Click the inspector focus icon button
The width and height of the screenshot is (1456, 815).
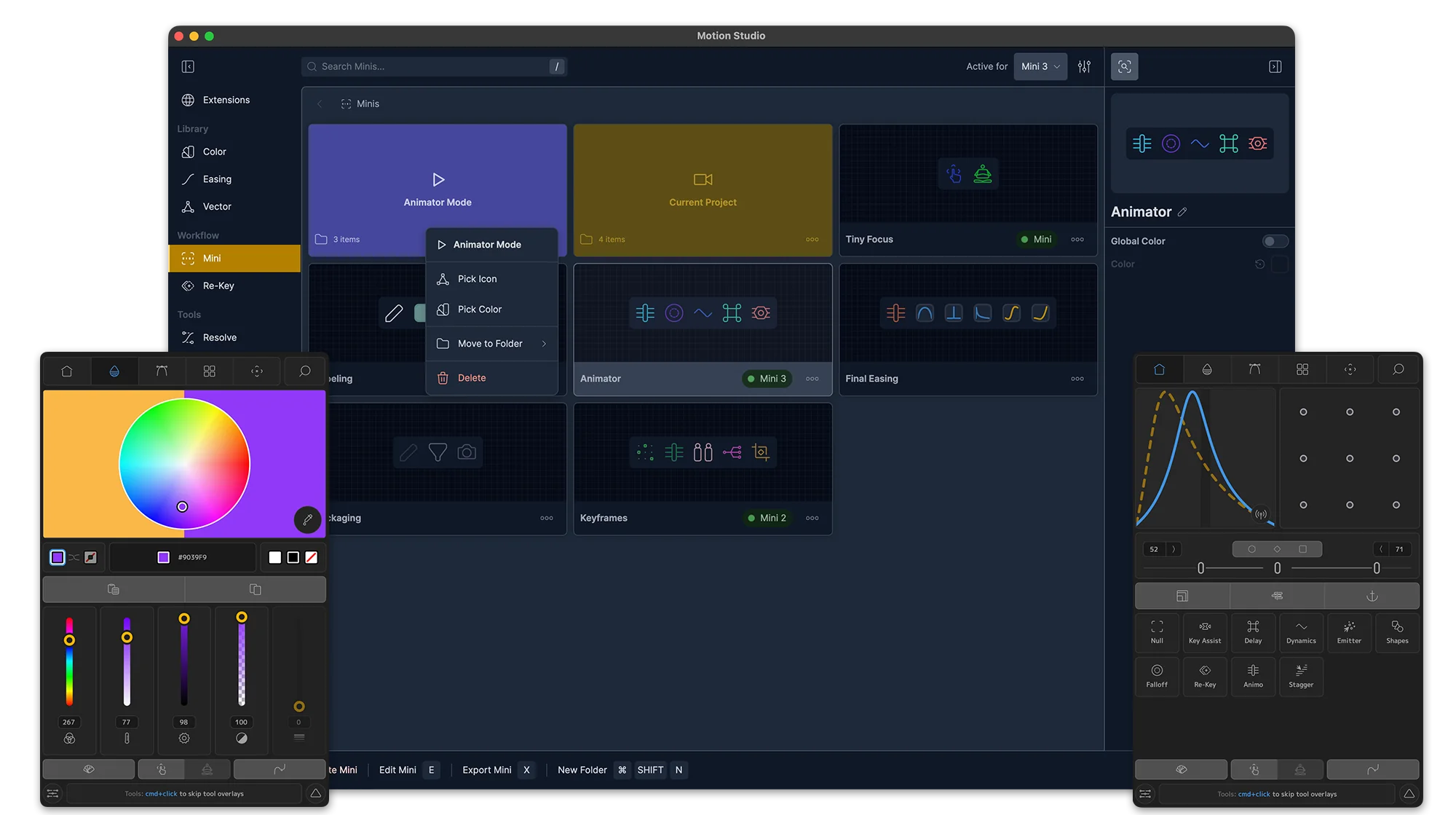click(1124, 66)
